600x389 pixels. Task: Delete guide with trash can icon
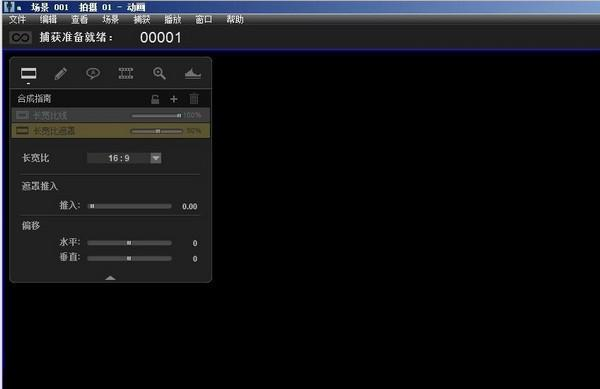(194, 99)
